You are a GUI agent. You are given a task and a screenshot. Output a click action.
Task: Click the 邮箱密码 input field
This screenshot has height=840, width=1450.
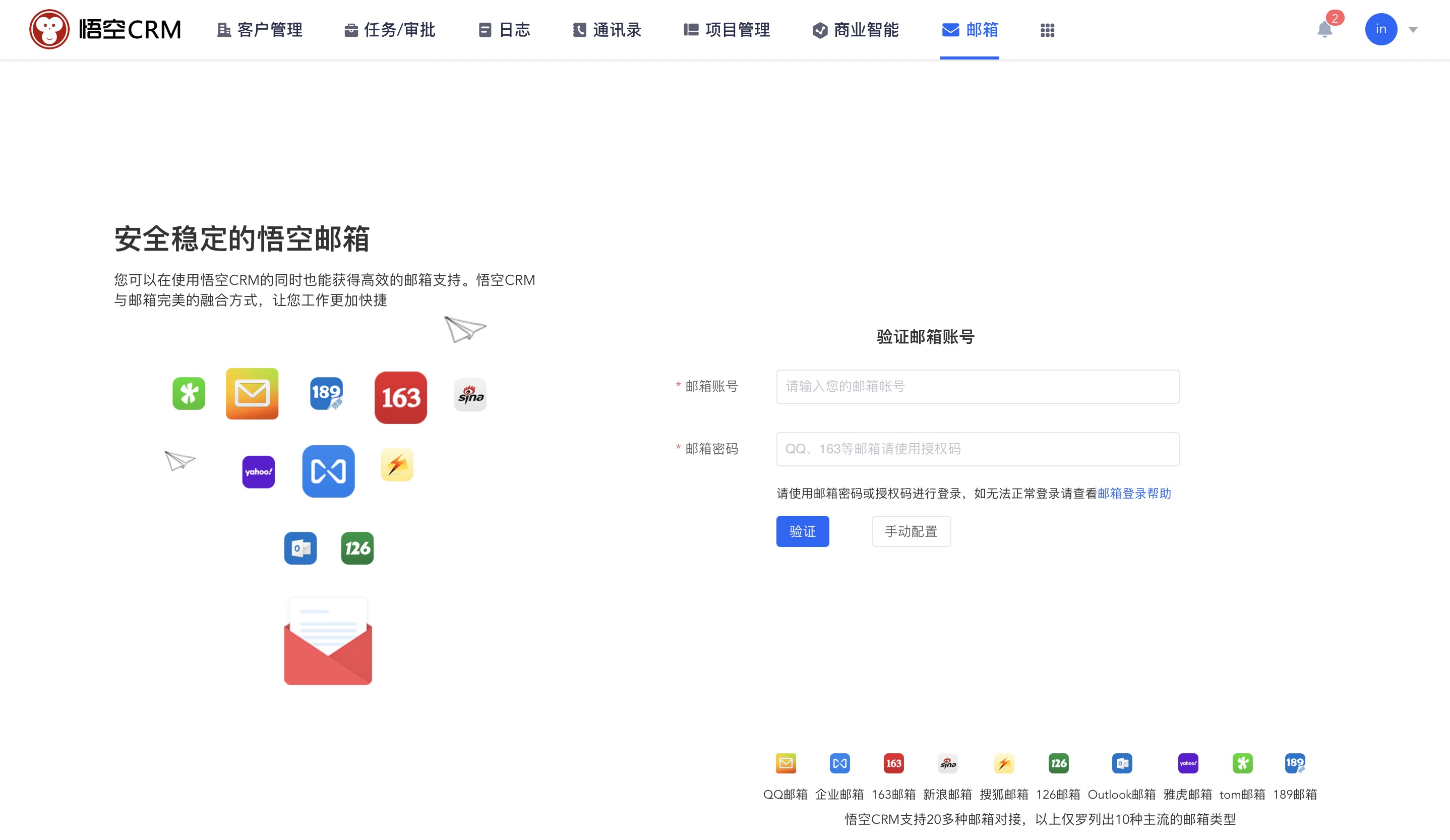click(x=978, y=449)
